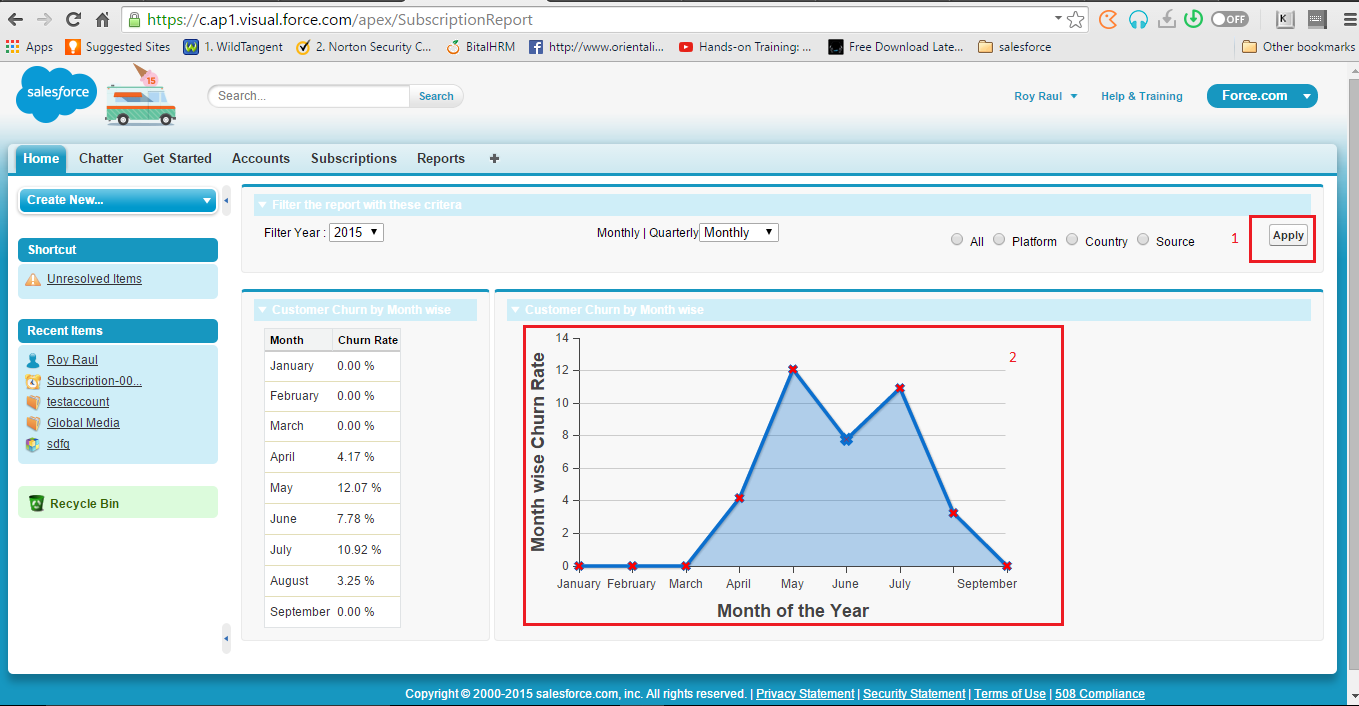Select the Country radio button

click(1072, 240)
